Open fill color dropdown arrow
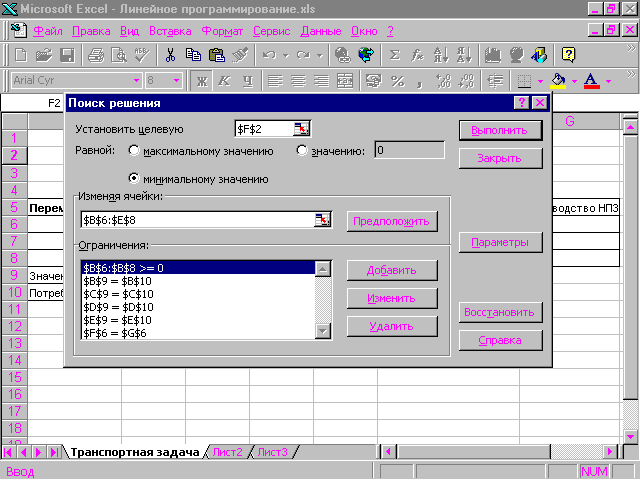640x480 pixels. 574,81
